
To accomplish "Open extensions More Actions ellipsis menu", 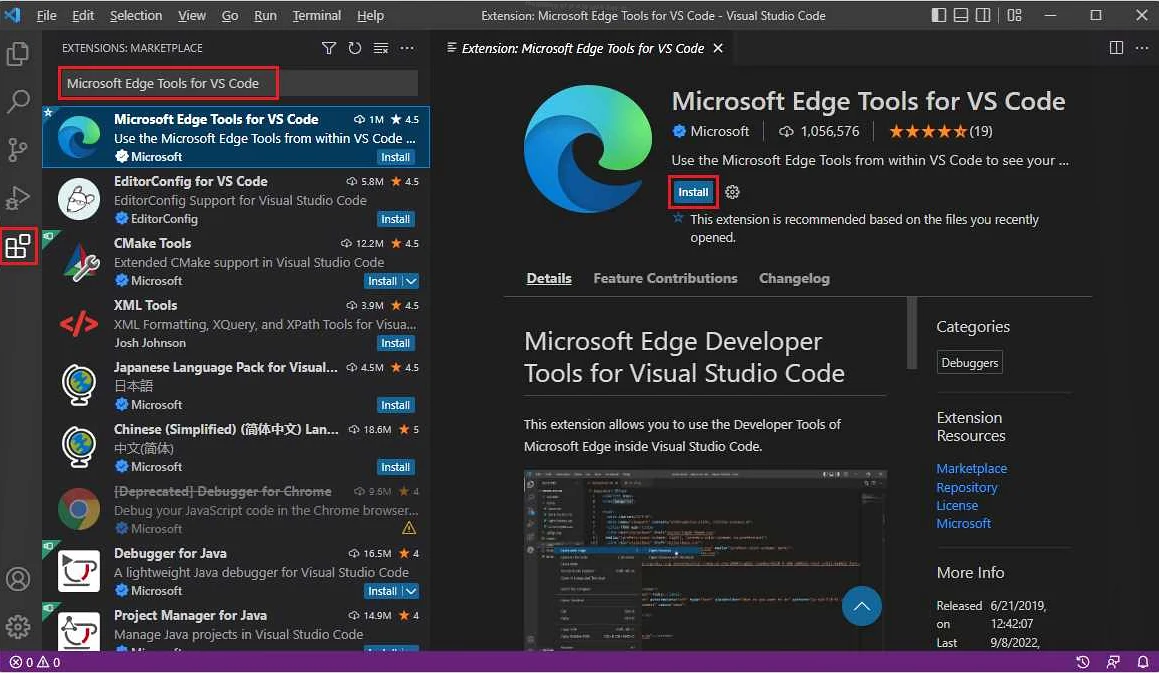I will pyautogui.click(x=406, y=48).
